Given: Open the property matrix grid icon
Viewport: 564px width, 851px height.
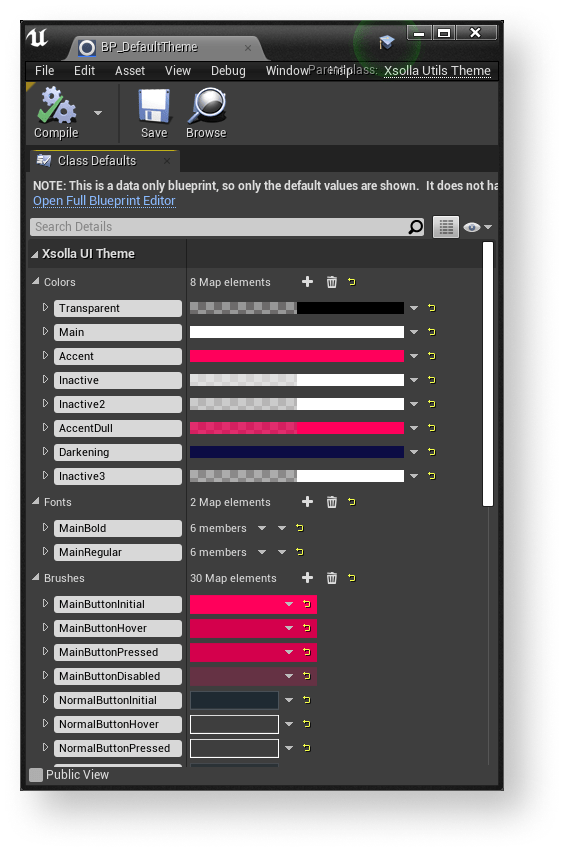Looking at the screenshot, I should [446, 227].
